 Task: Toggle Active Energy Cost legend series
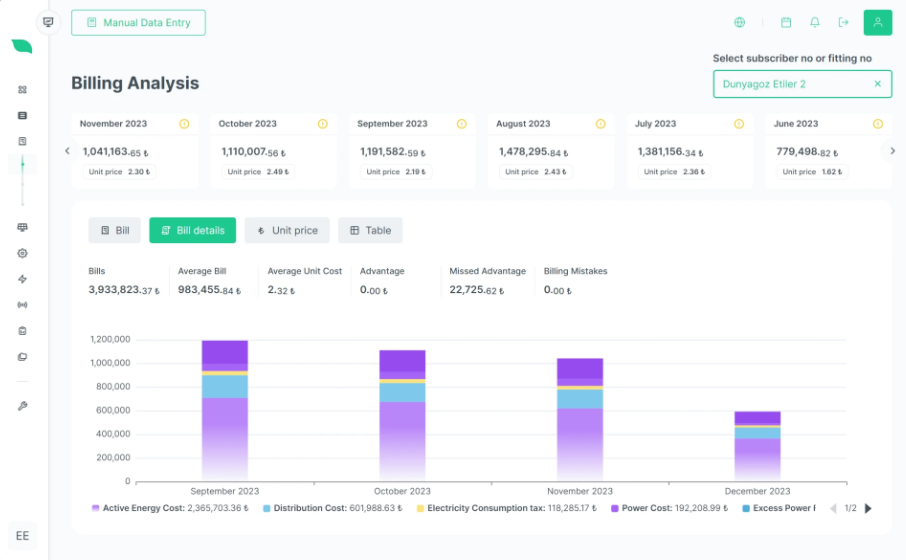(x=170, y=508)
